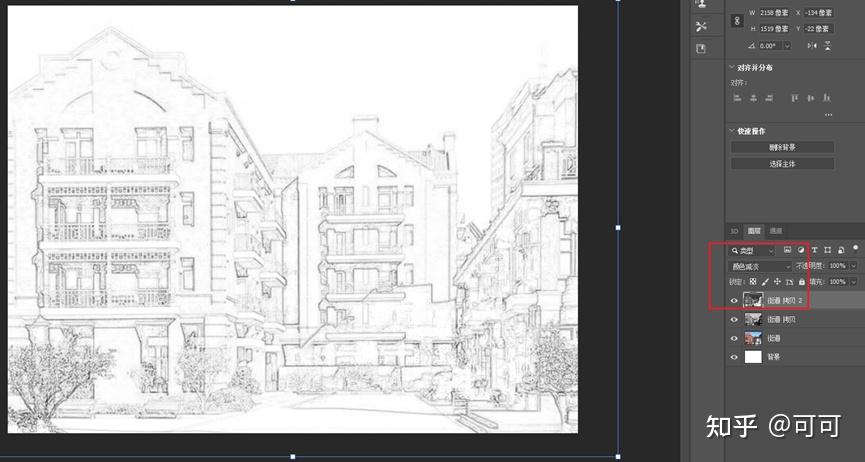Collapse the 对齐并分布 section
865x462 pixels.
coord(732,67)
